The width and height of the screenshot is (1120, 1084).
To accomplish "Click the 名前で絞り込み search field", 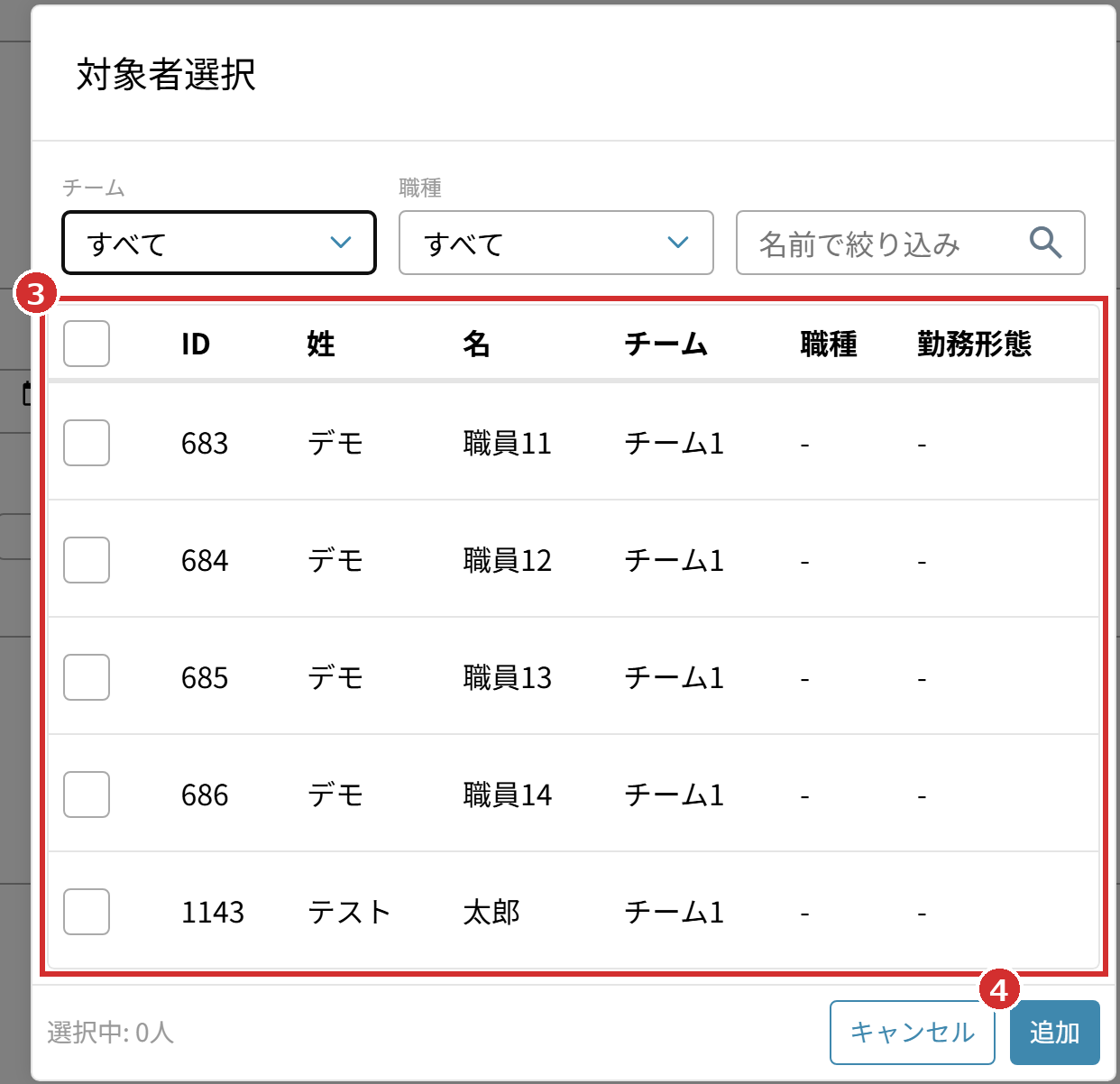I will point(911,243).
